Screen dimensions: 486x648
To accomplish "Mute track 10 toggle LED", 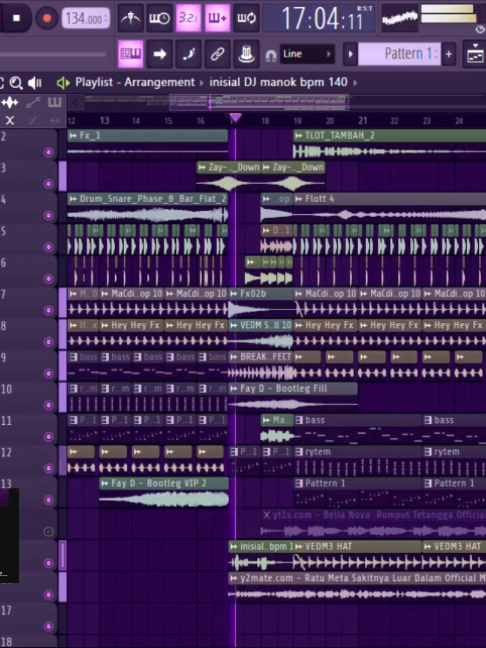I will coord(48,405).
